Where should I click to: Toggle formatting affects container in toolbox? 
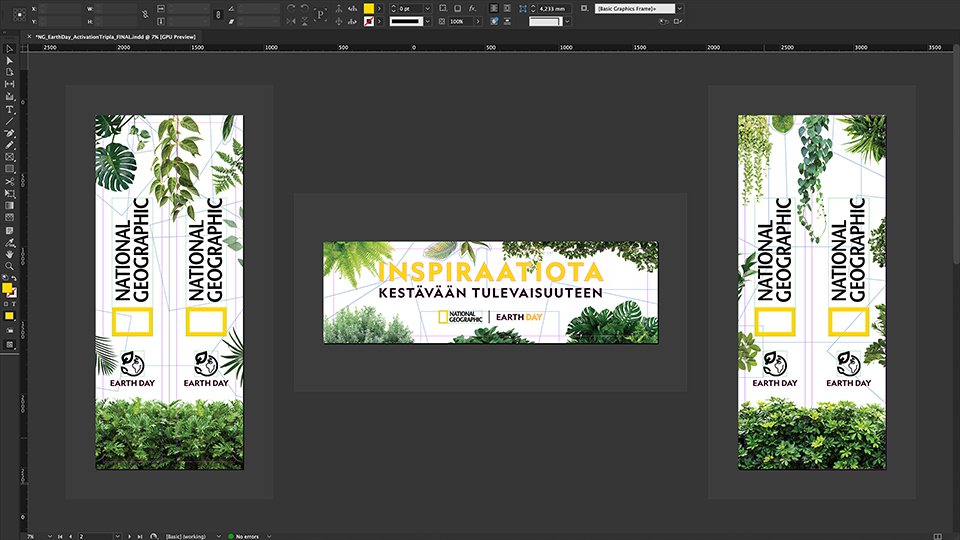6,304
